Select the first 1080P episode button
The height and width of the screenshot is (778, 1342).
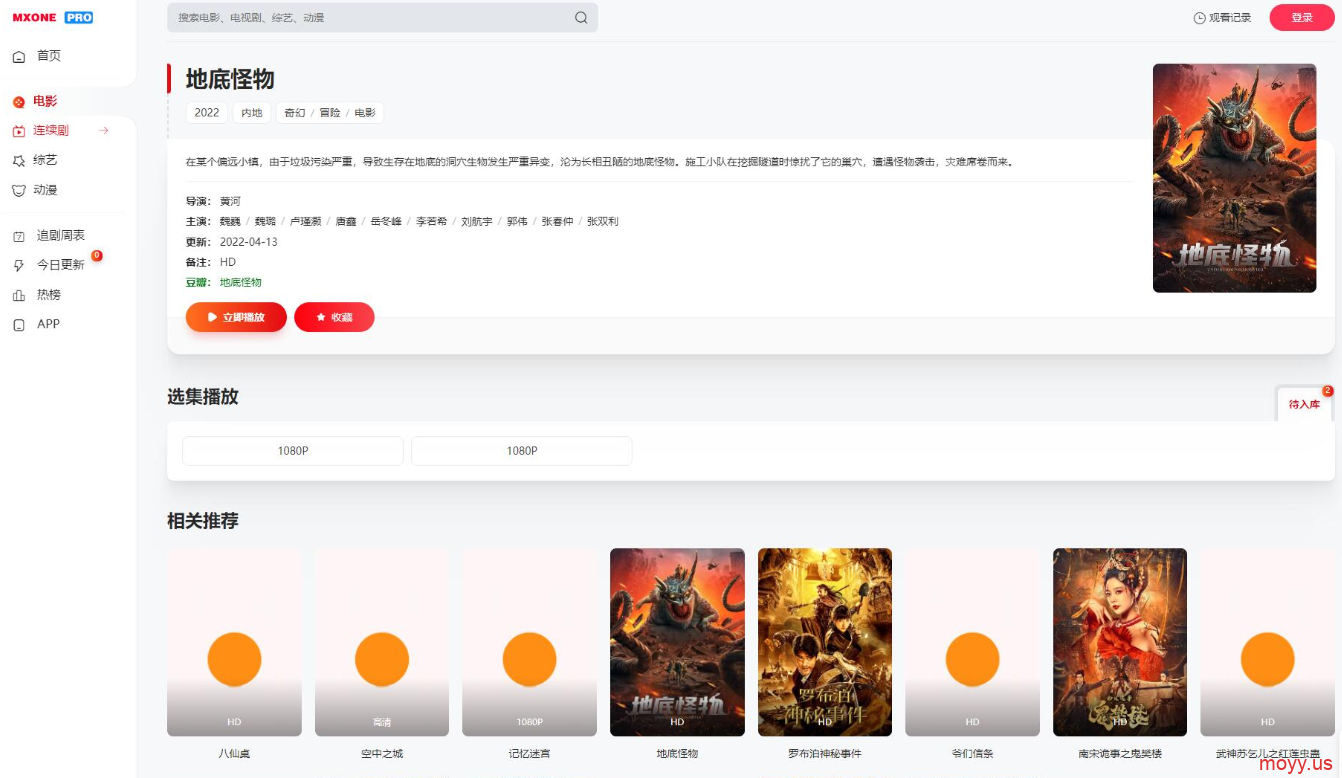pyautogui.click(x=293, y=451)
